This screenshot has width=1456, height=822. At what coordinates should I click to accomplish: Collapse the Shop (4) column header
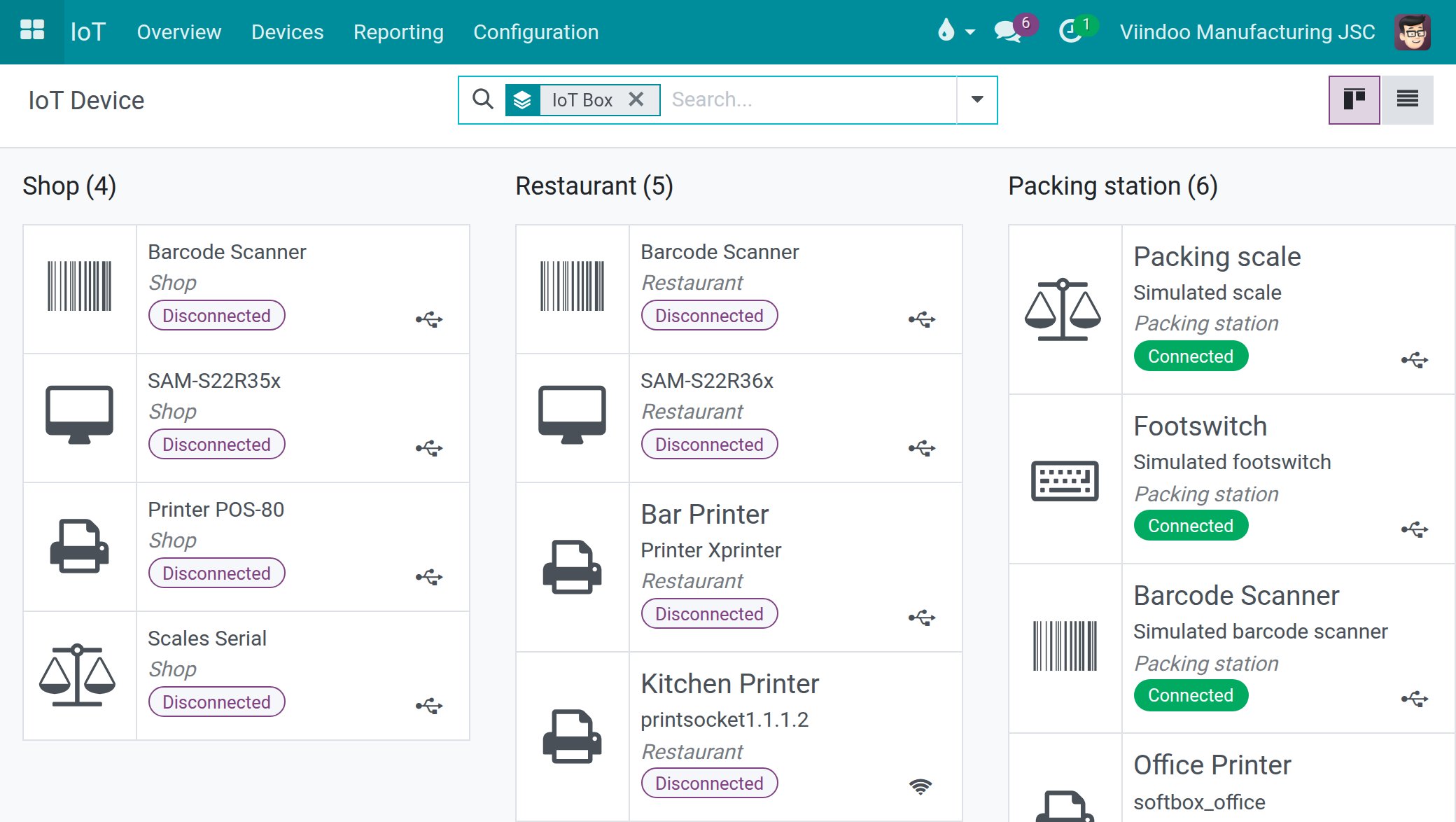tap(69, 186)
